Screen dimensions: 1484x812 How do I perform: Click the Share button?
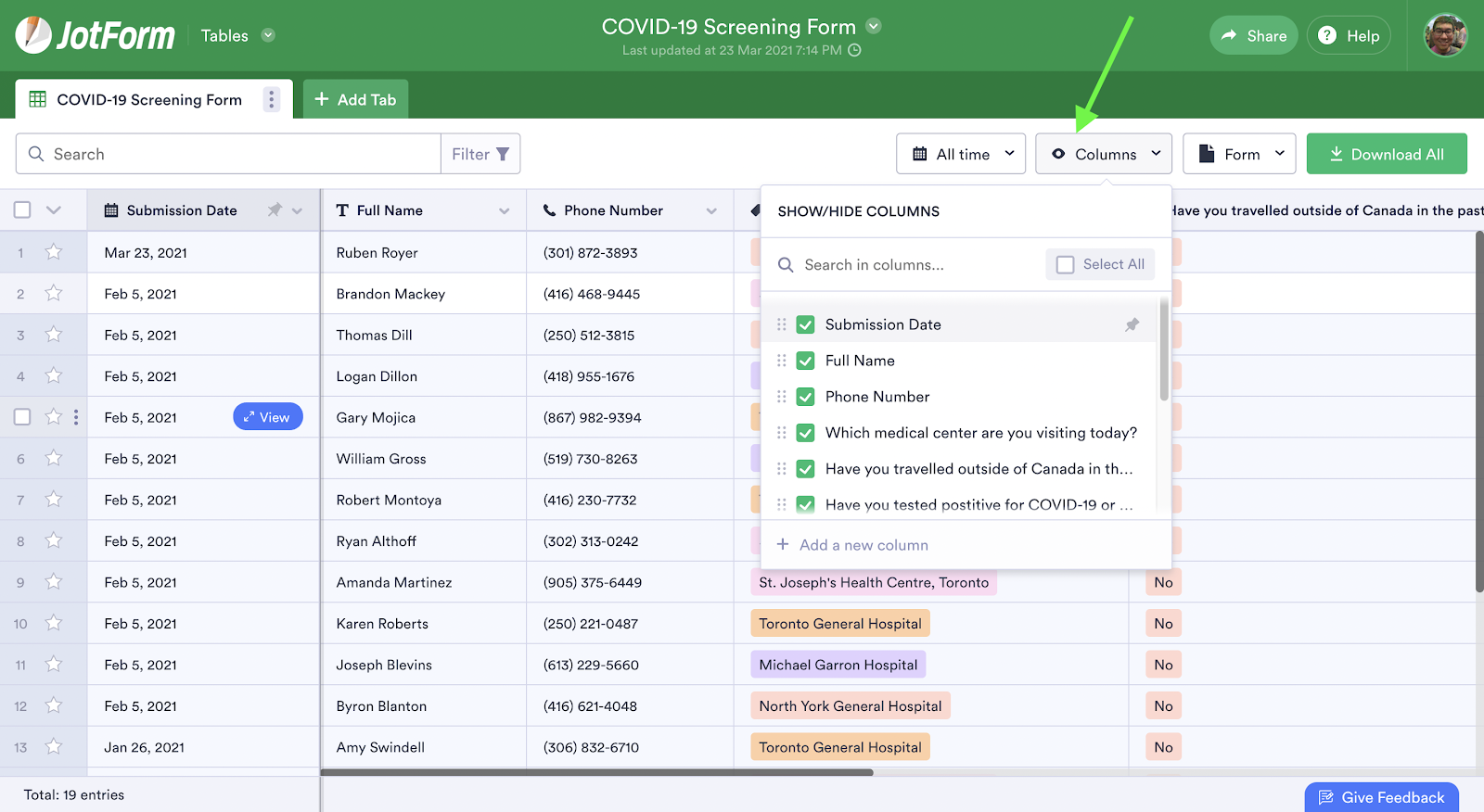click(1253, 35)
